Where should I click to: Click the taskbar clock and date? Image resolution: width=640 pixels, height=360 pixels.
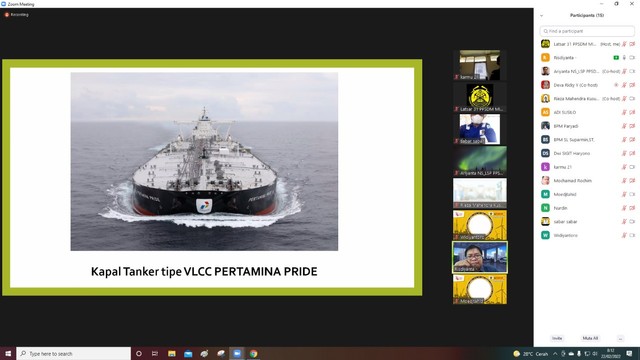click(611, 353)
